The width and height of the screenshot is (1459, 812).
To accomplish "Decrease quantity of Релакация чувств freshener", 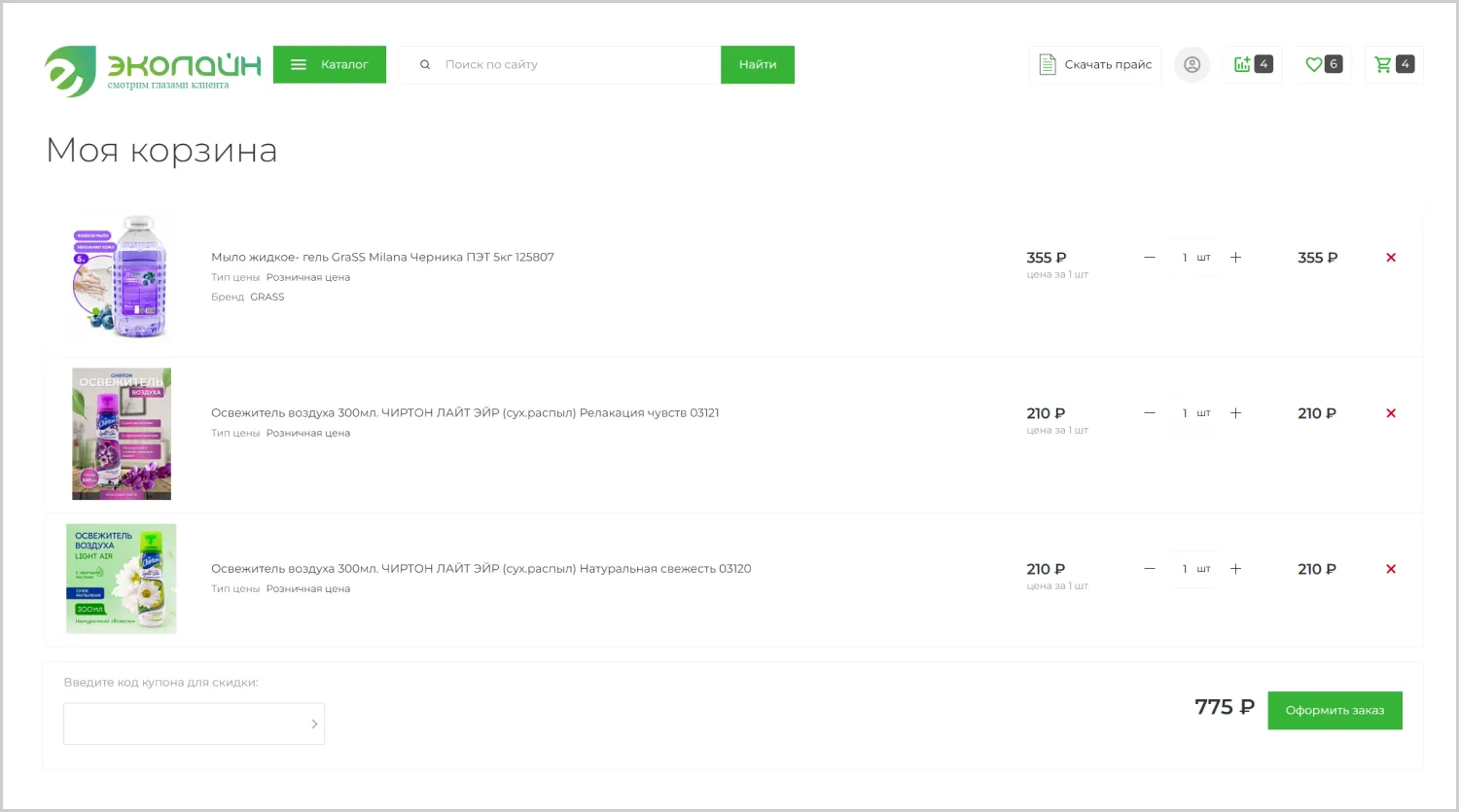I will pyautogui.click(x=1150, y=413).
